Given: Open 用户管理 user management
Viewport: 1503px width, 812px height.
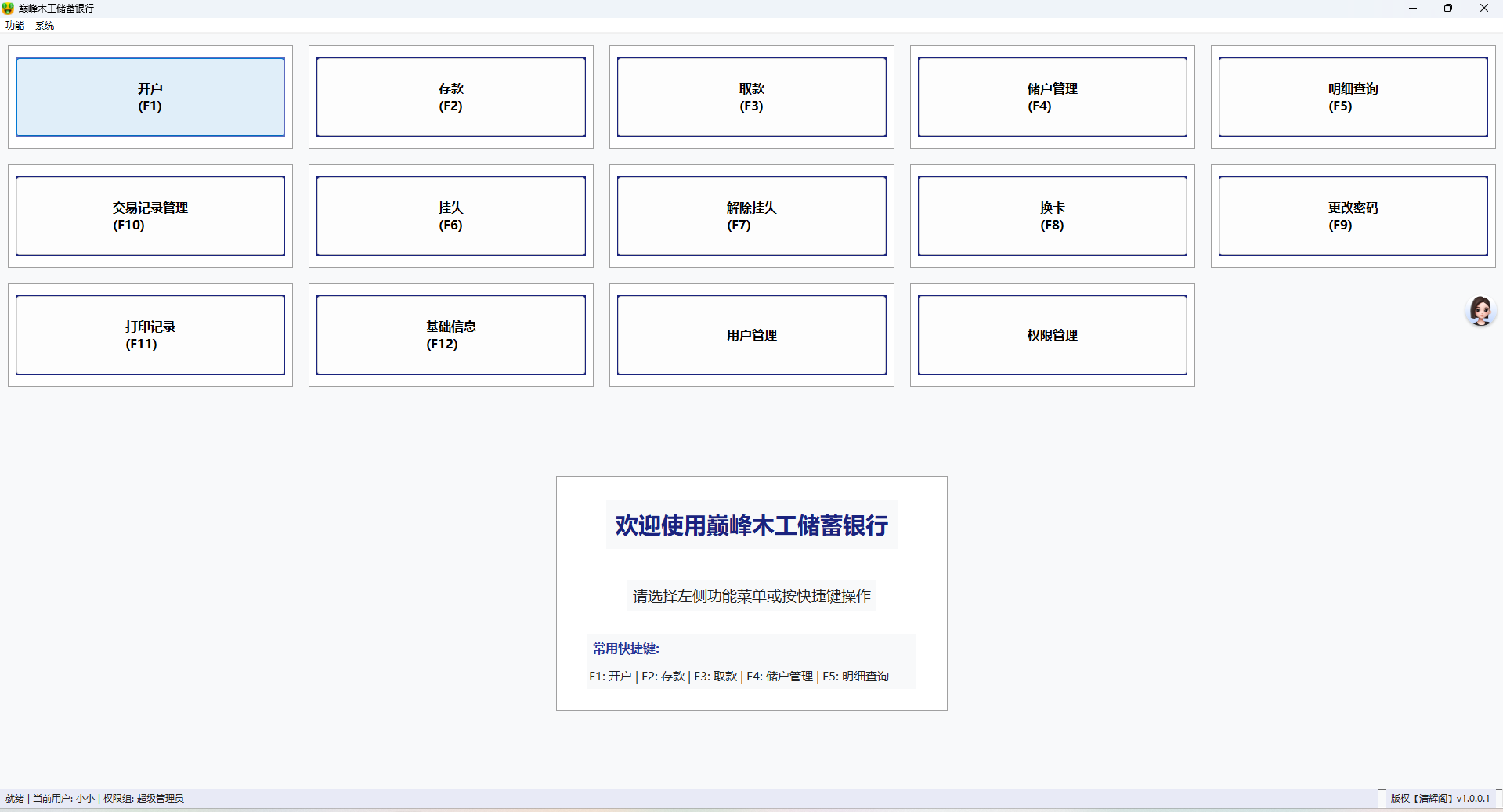Looking at the screenshot, I should pos(751,334).
